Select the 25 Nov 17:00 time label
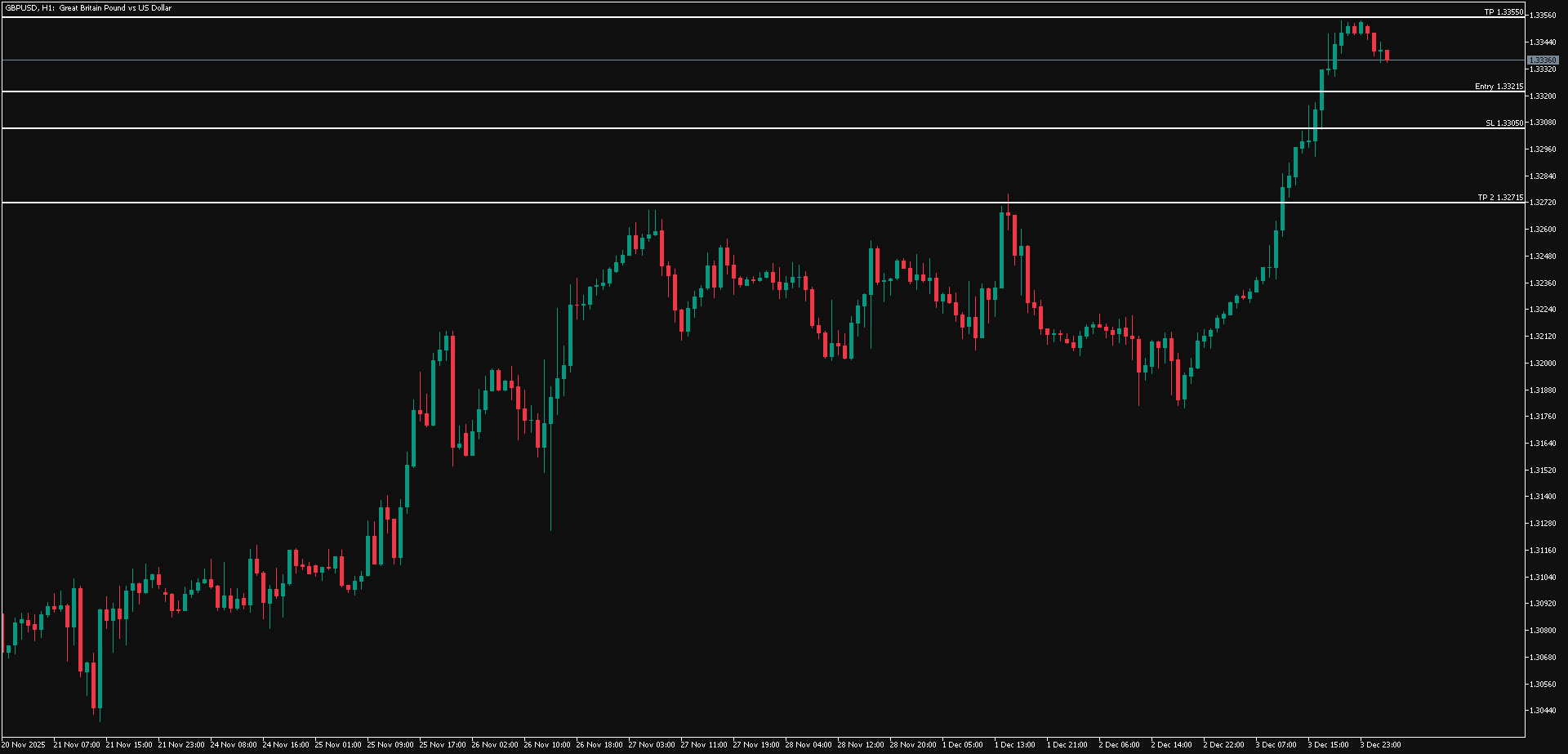1568x754 pixels. click(443, 745)
